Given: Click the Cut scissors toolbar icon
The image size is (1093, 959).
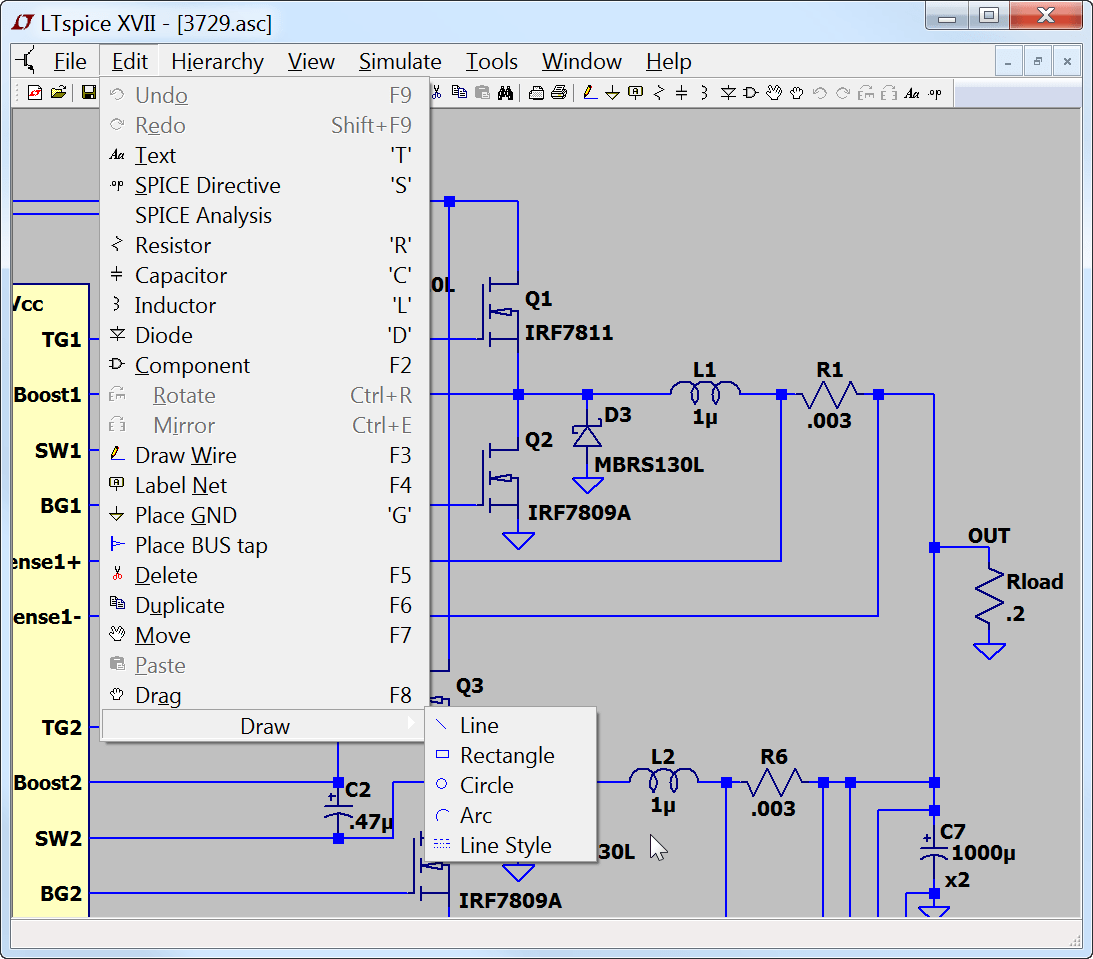Looking at the screenshot, I should click(x=437, y=92).
